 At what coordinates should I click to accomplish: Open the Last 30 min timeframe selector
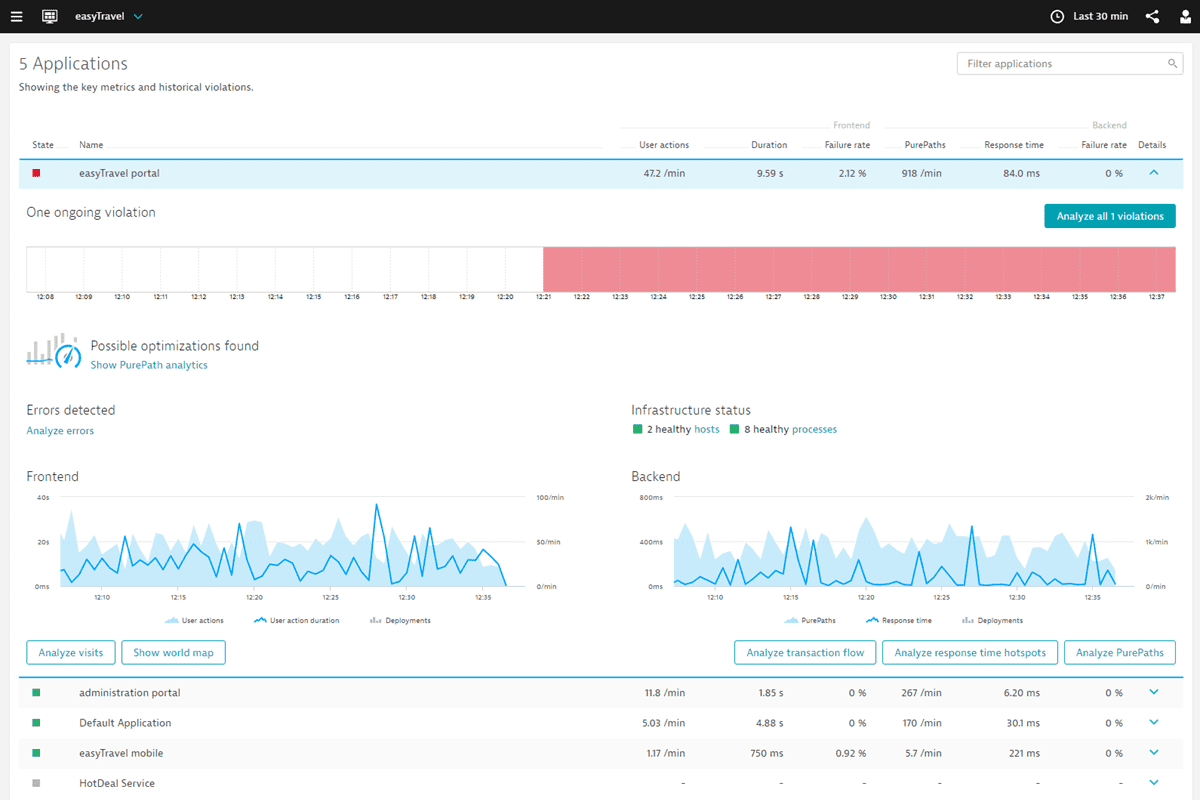pyautogui.click(x=1089, y=16)
